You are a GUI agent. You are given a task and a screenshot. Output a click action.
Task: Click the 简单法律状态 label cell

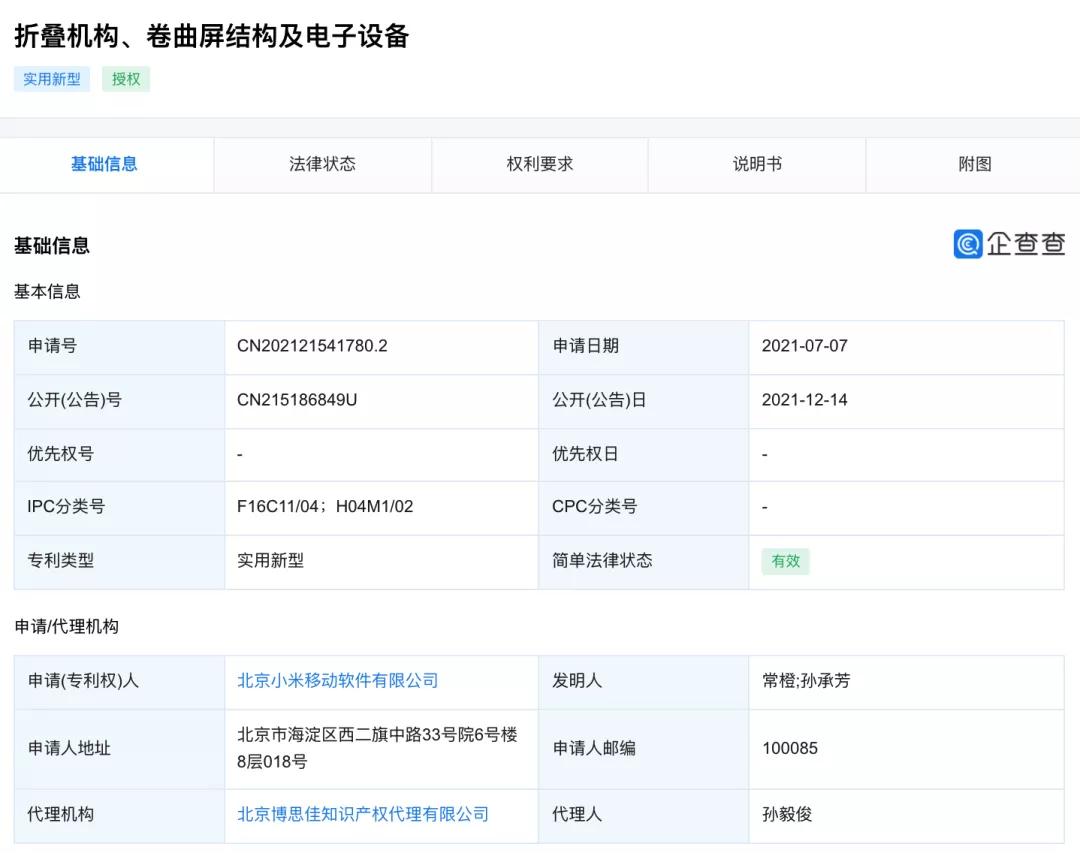(643, 560)
